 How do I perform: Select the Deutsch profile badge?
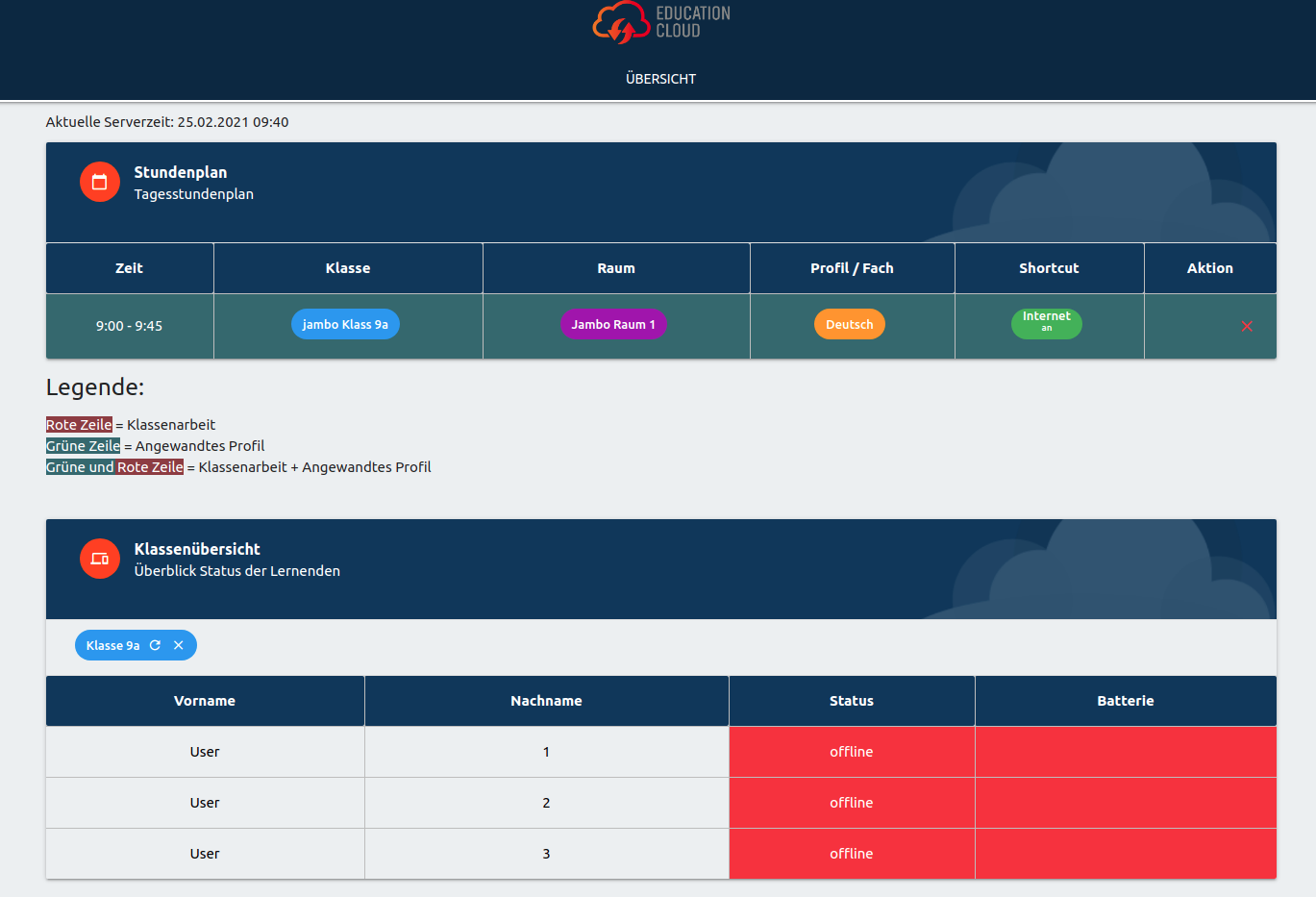[850, 324]
